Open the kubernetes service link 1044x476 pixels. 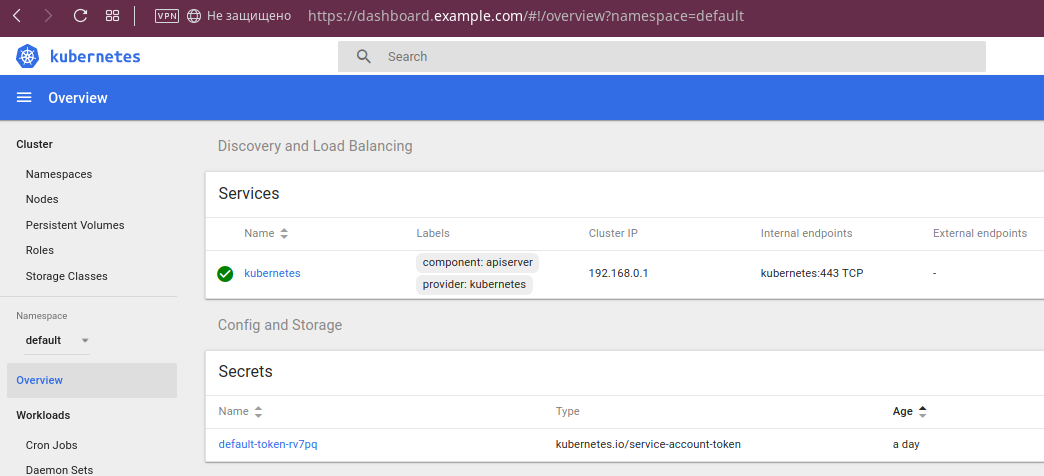pos(272,273)
